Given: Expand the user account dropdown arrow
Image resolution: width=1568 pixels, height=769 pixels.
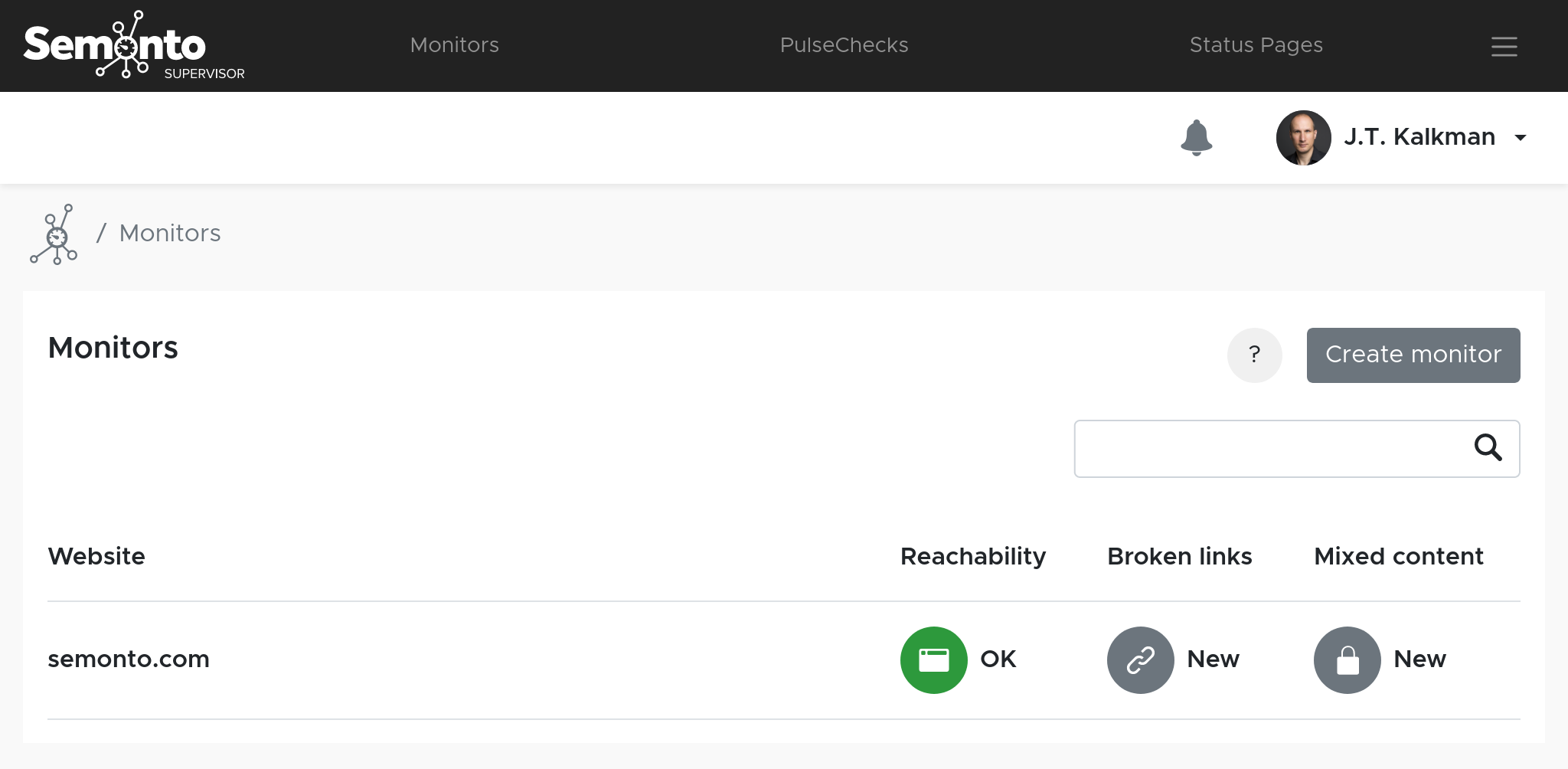Looking at the screenshot, I should pyautogui.click(x=1521, y=138).
